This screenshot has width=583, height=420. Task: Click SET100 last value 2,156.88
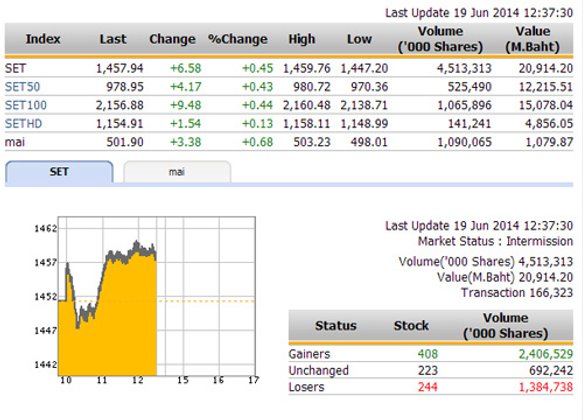(119, 105)
